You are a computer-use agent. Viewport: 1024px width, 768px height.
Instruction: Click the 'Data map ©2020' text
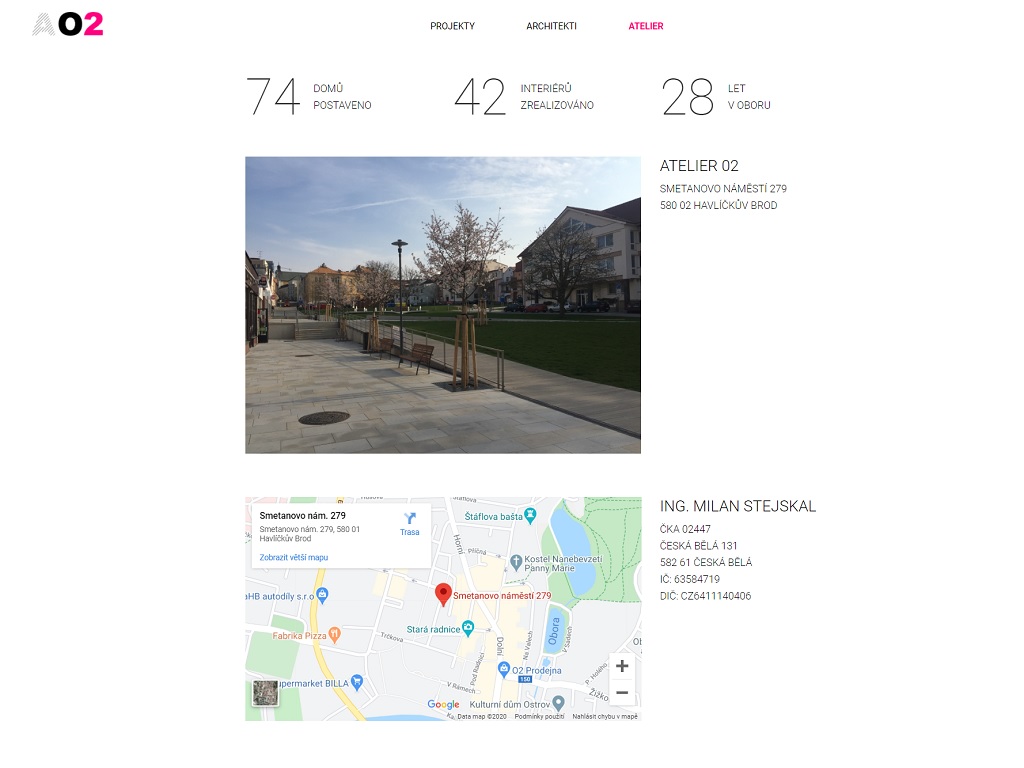pyautogui.click(x=482, y=716)
